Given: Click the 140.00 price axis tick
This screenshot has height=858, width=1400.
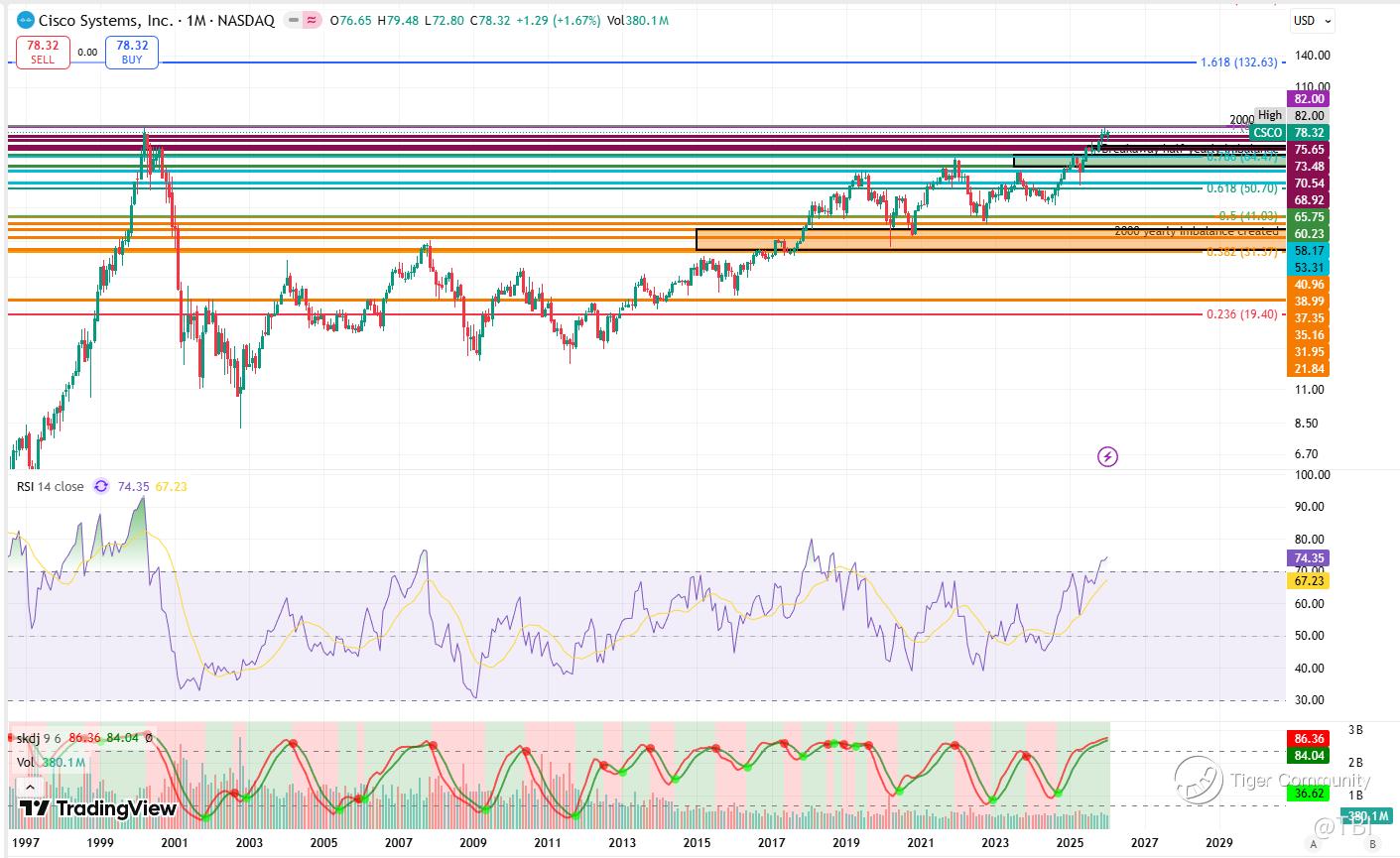Looking at the screenshot, I should [x=1311, y=57].
